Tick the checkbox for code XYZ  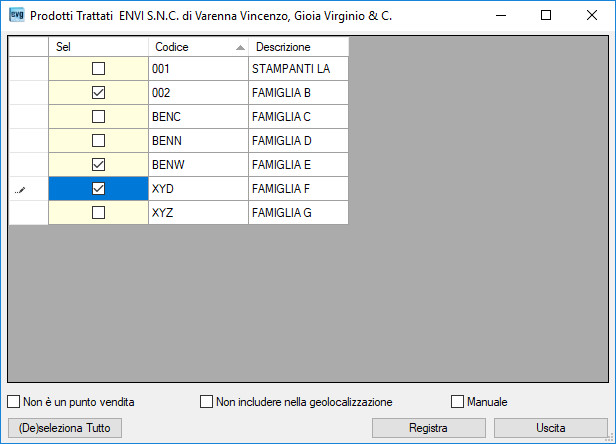tap(98, 213)
